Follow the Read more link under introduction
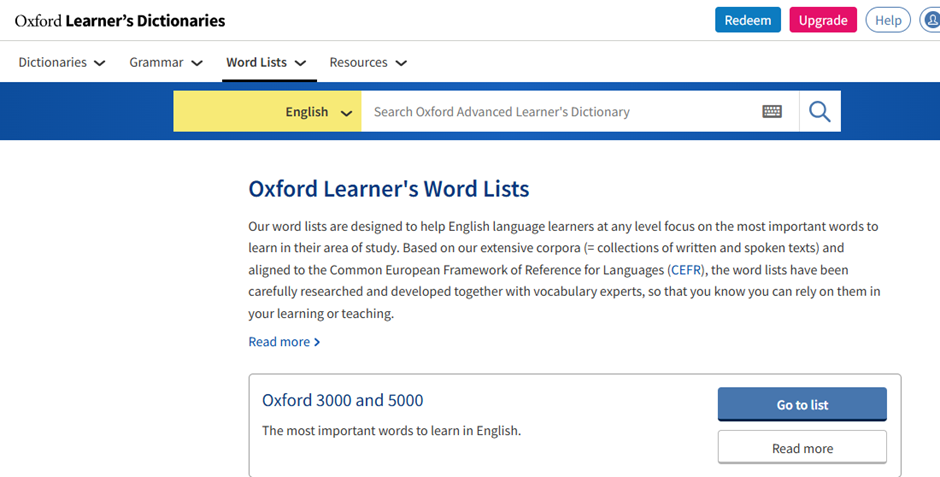Image resolution: width=940 pixels, height=477 pixels. (284, 342)
